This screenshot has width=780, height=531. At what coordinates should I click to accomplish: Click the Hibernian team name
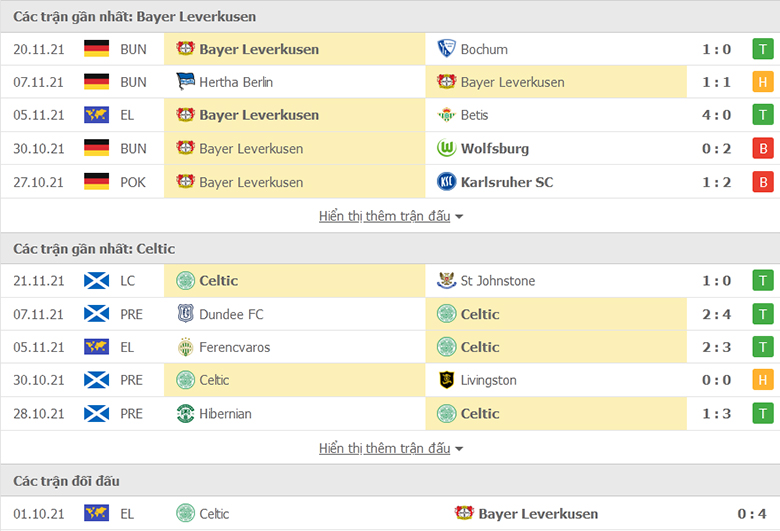pyautogui.click(x=225, y=414)
